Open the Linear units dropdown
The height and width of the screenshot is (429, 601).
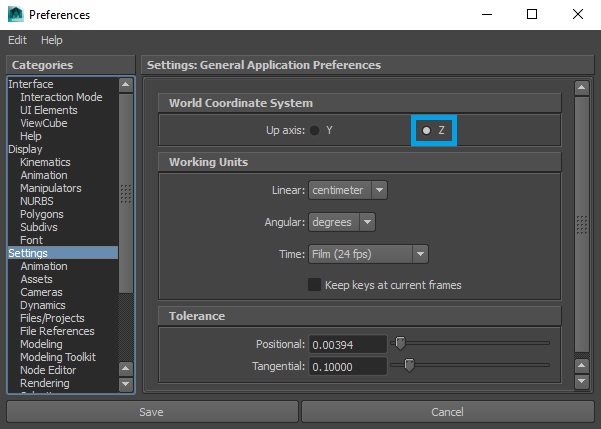coord(348,190)
